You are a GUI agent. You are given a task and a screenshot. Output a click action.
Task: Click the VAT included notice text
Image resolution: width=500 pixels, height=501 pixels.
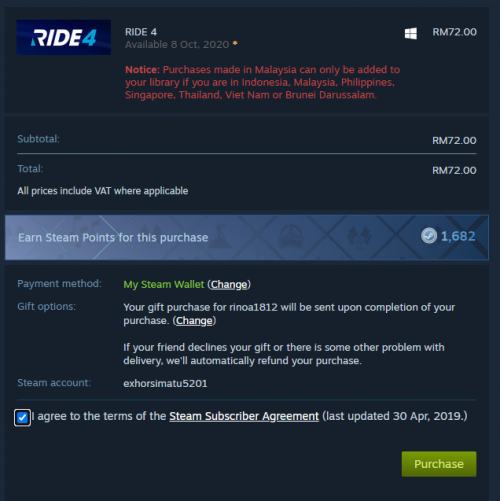pos(103,191)
